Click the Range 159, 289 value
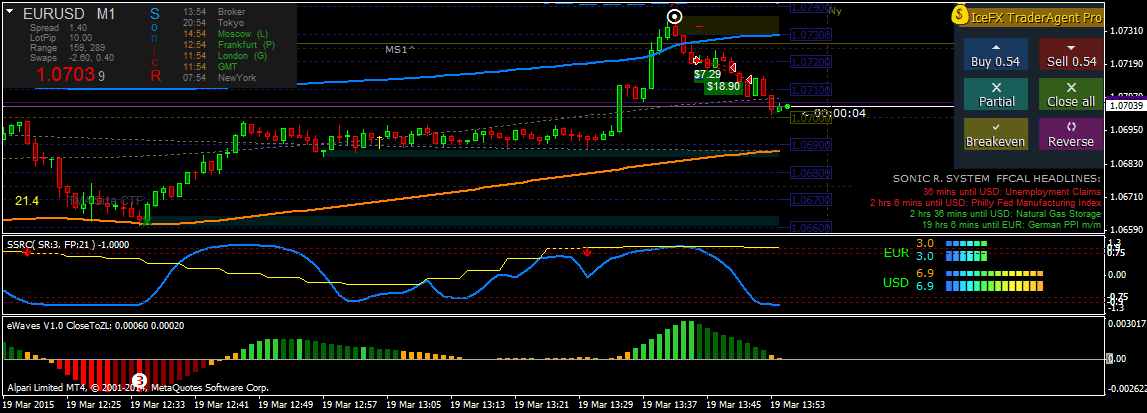This screenshot has width=1147, height=413. 87,48
